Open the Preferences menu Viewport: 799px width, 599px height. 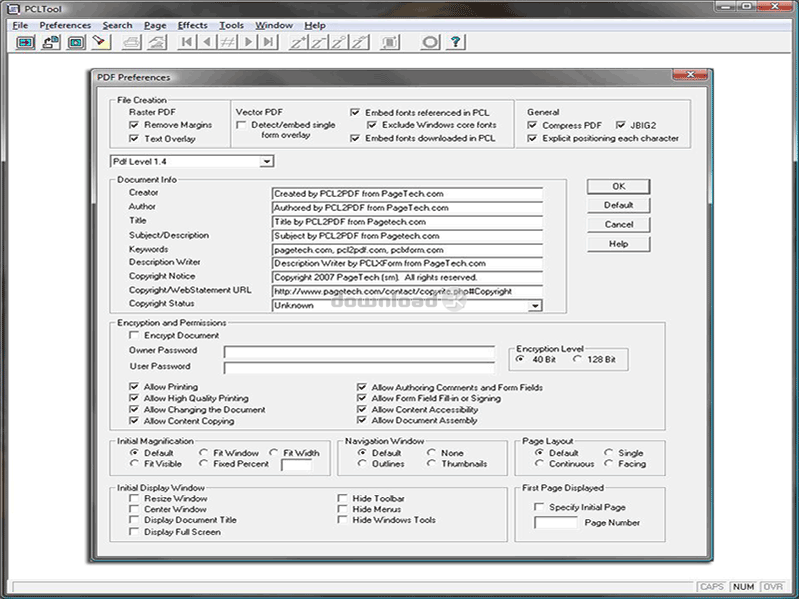point(65,25)
